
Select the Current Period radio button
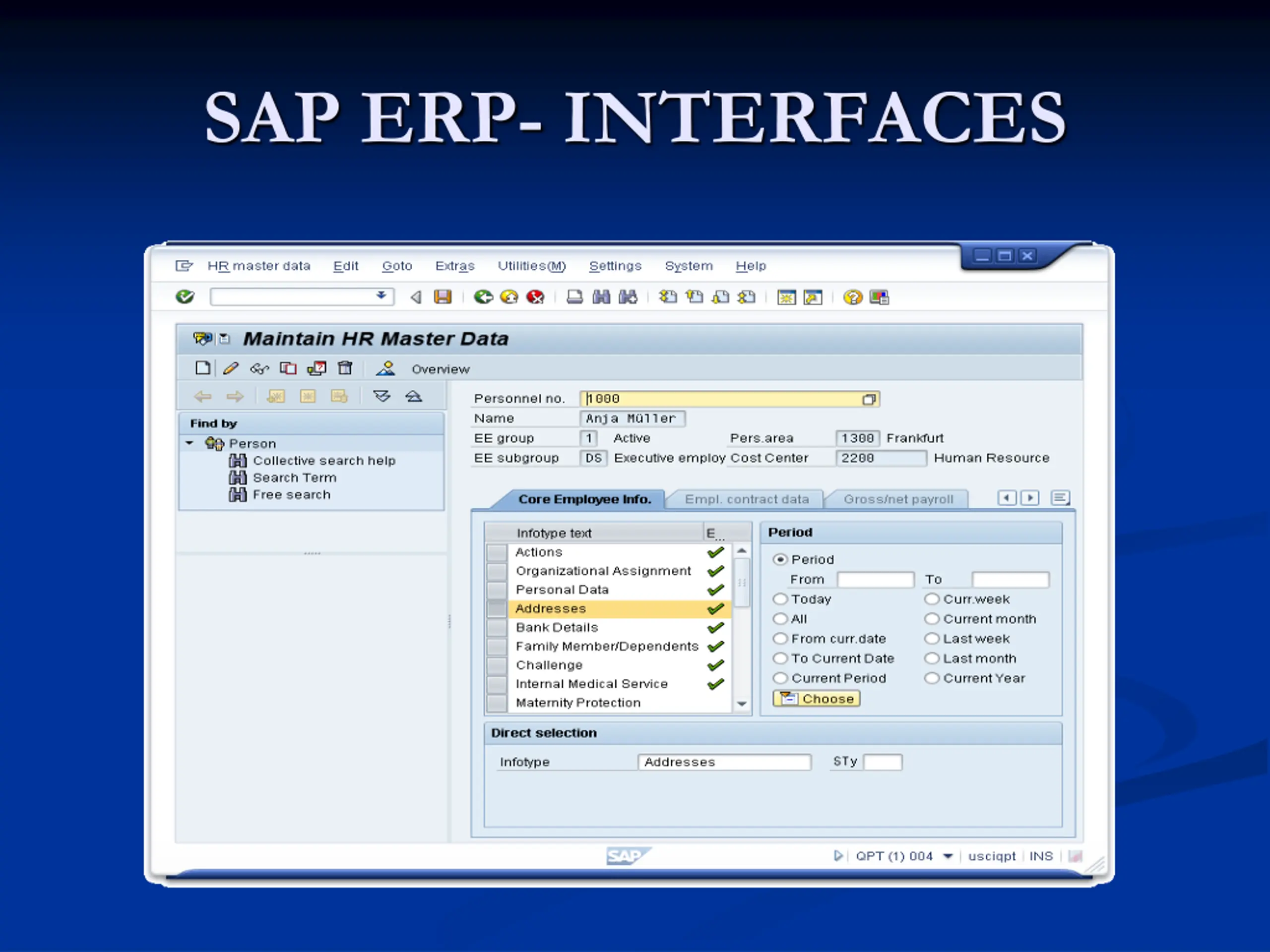pyautogui.click(x=780, y=678)
